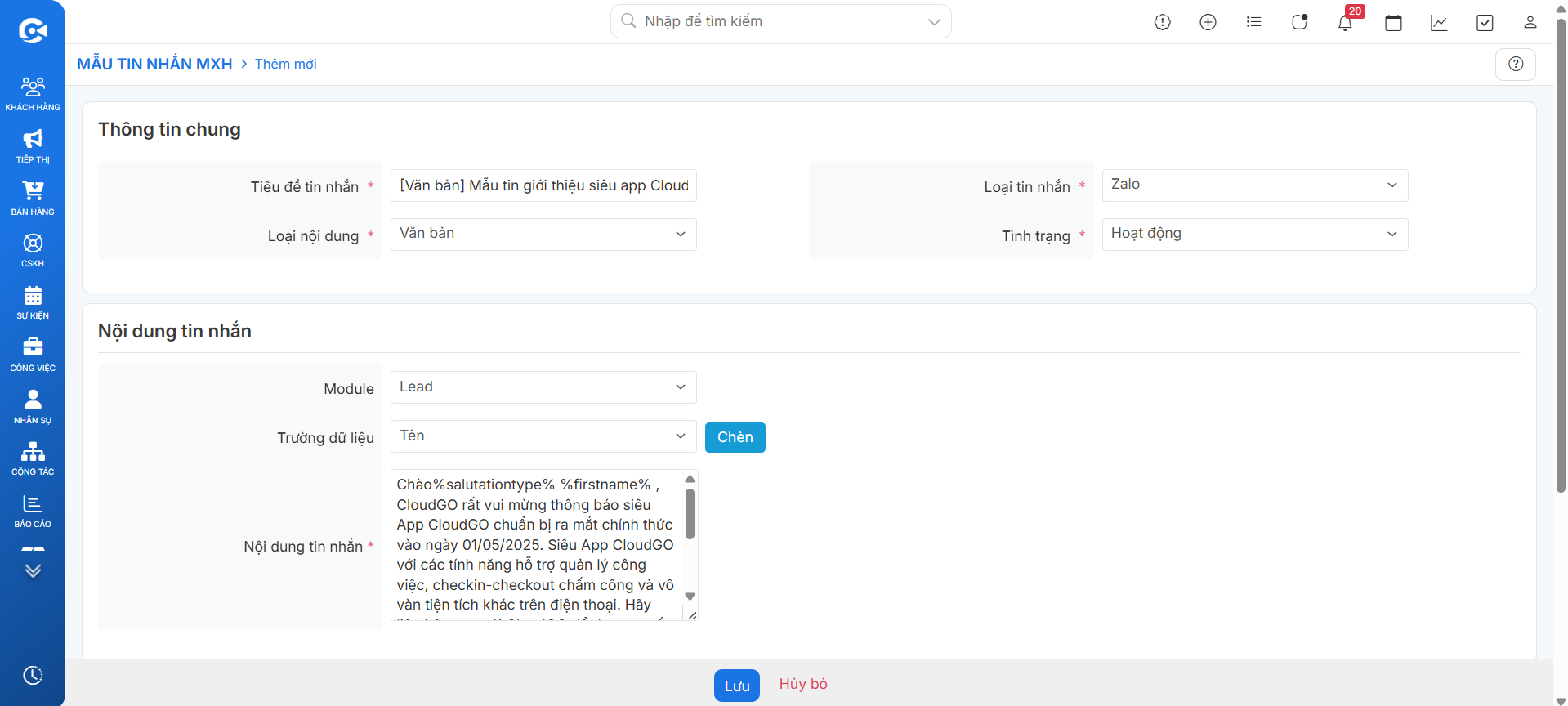Click the page scrollbar down arrow

pyautogui.click(x=1561, y=700)
